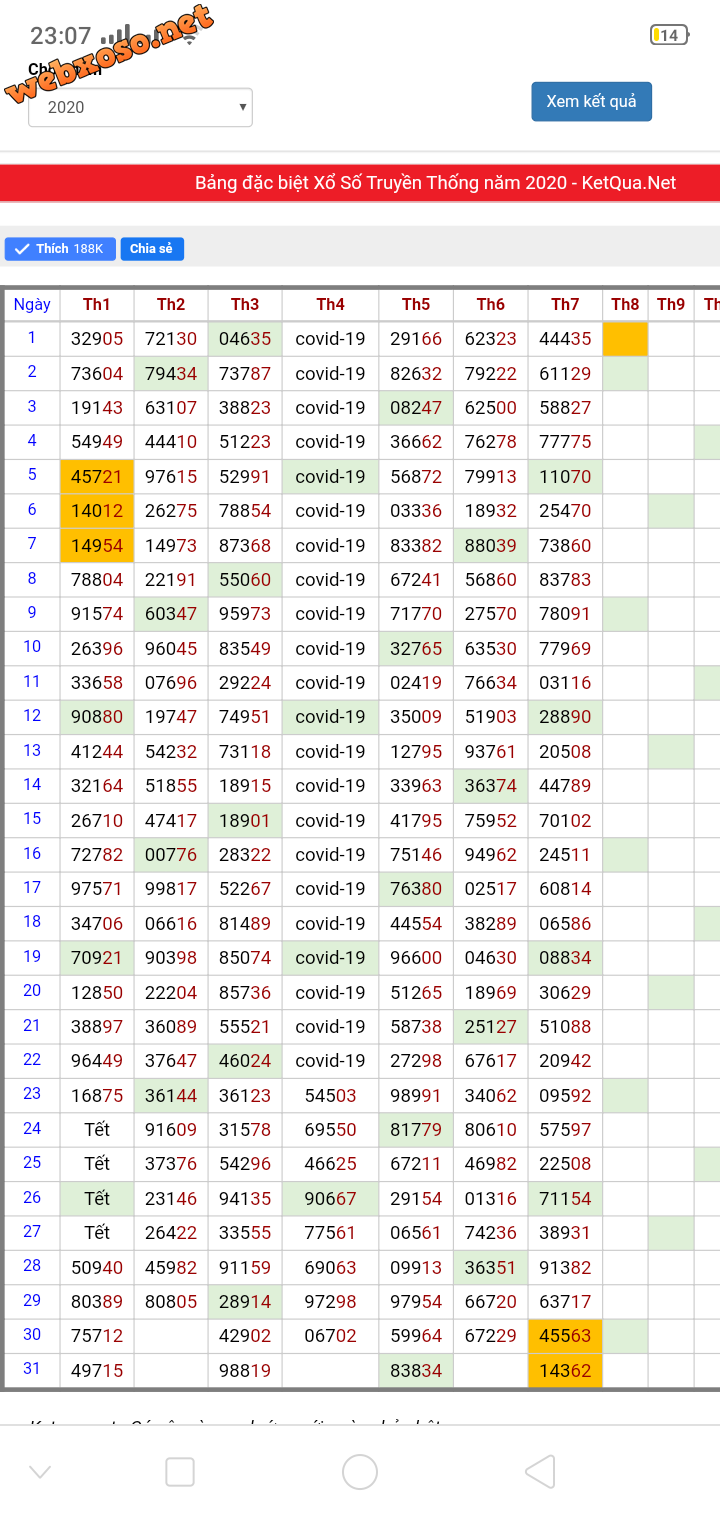Viewport: 720px width, 1520px height.
Task: Click cell 36351 in Th6
Action: [x=491, y=1267]
